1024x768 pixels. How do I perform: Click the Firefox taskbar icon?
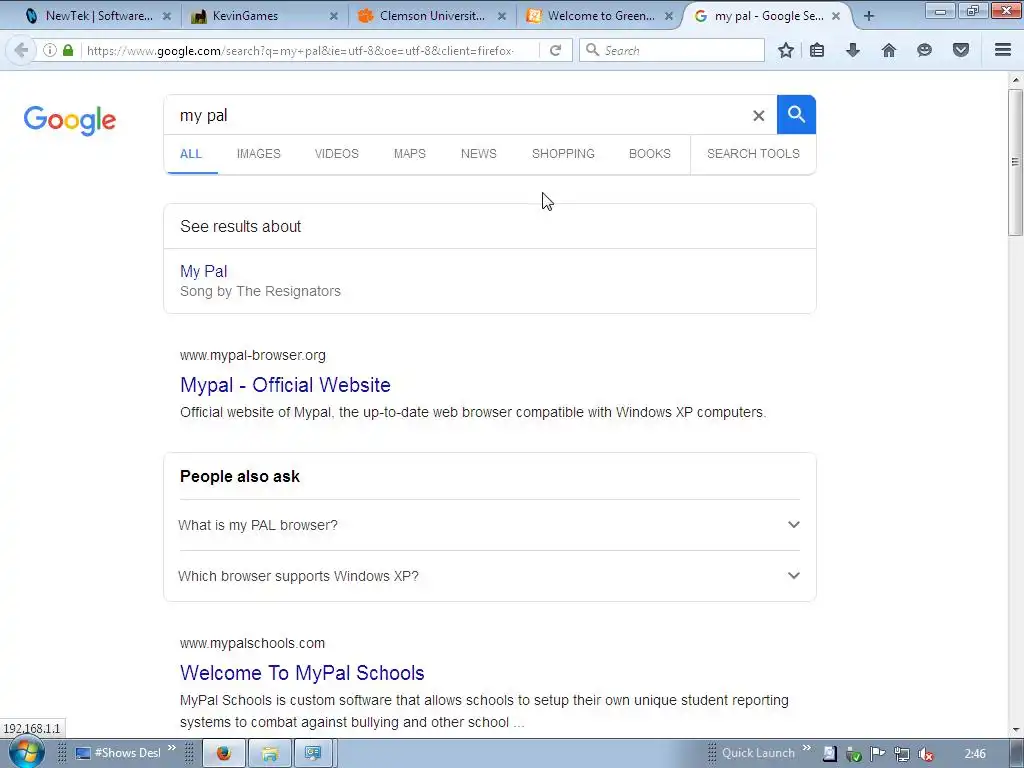coord(223,754)
